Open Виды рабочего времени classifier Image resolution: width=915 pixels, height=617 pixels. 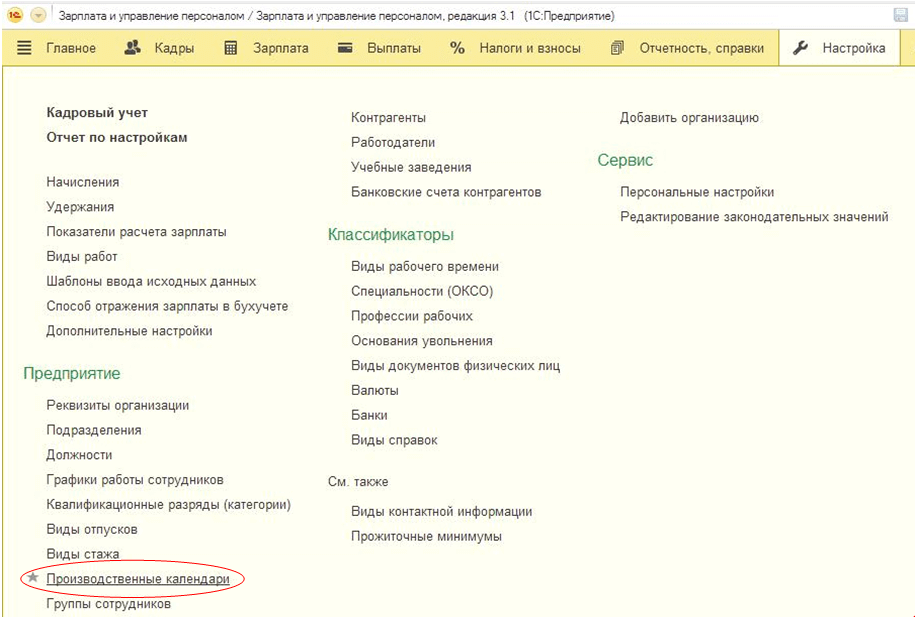(425, 266)
